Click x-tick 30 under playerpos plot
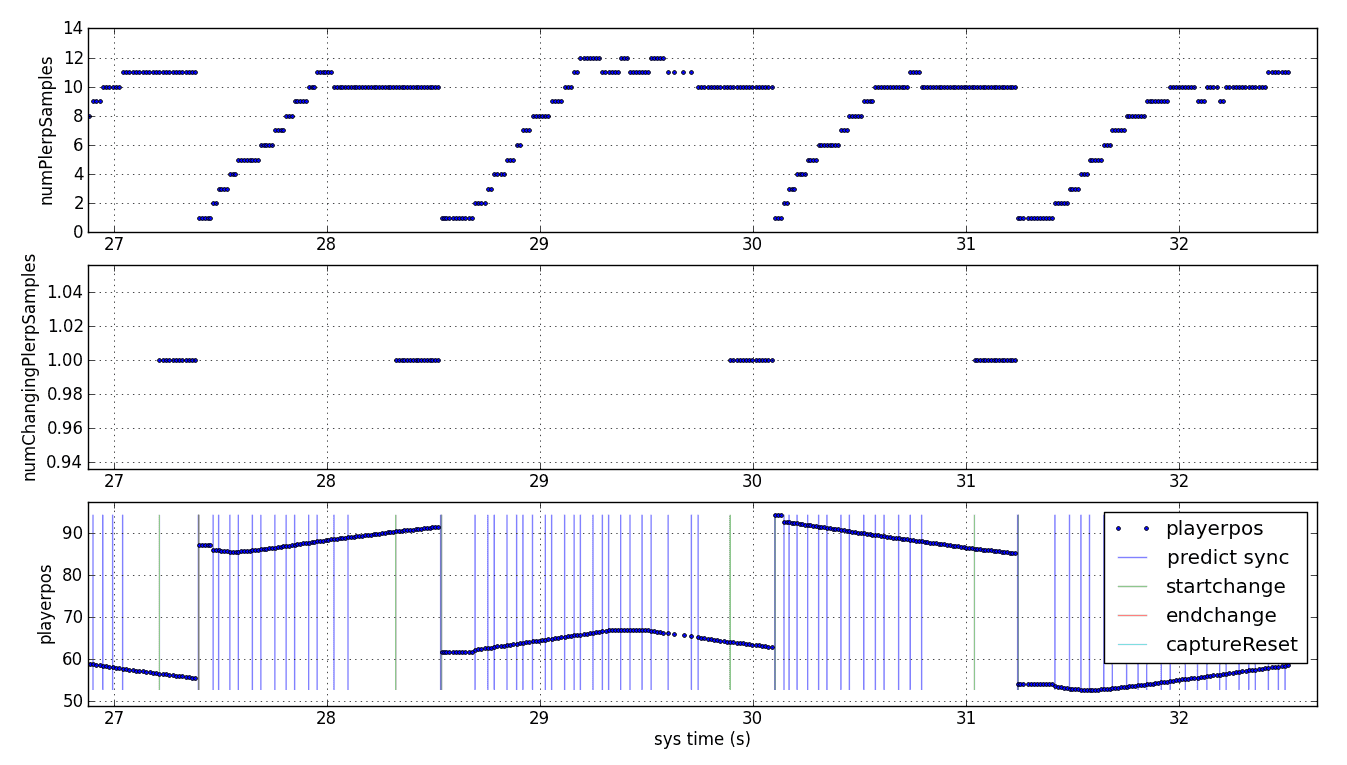The width and height of the screenshot is (1347, 765). [x=752, y=719]
